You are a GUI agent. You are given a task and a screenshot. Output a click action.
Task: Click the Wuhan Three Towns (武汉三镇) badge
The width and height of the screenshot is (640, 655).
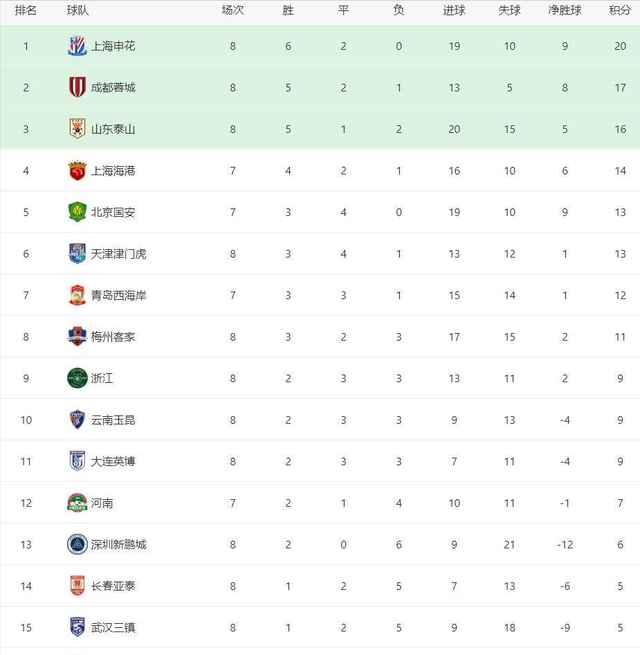point(77,627)
